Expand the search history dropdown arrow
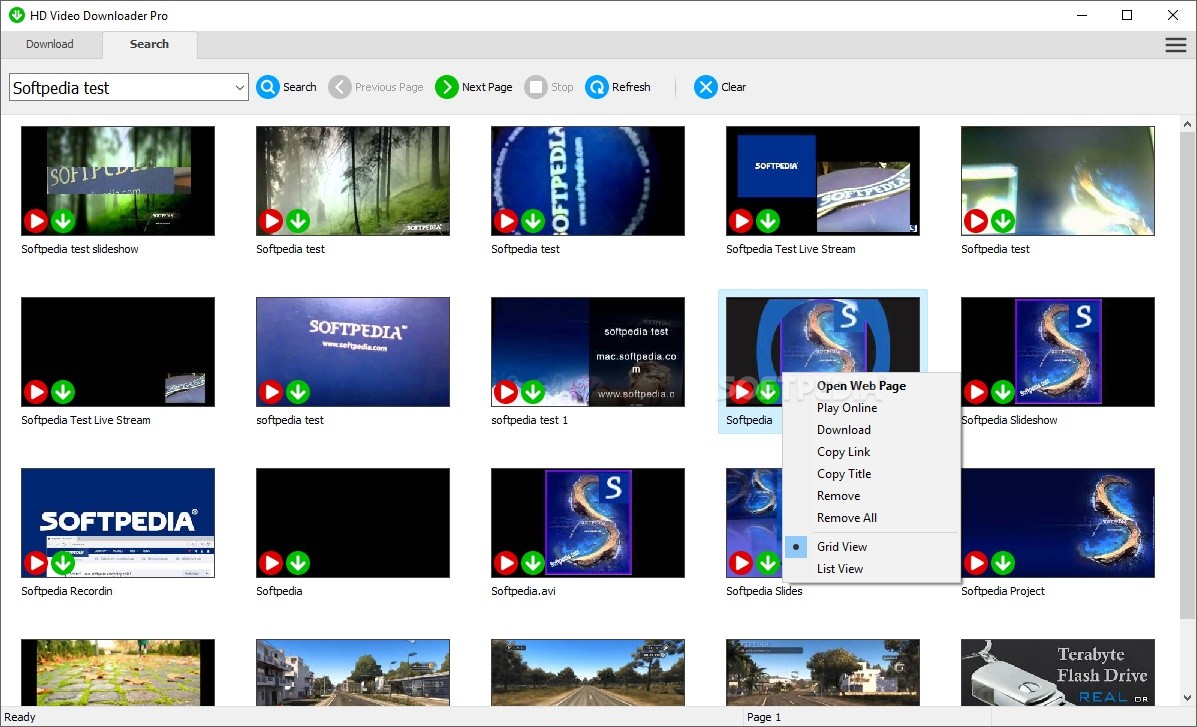Screen dimensions: 1197x727 pos(239,88)
